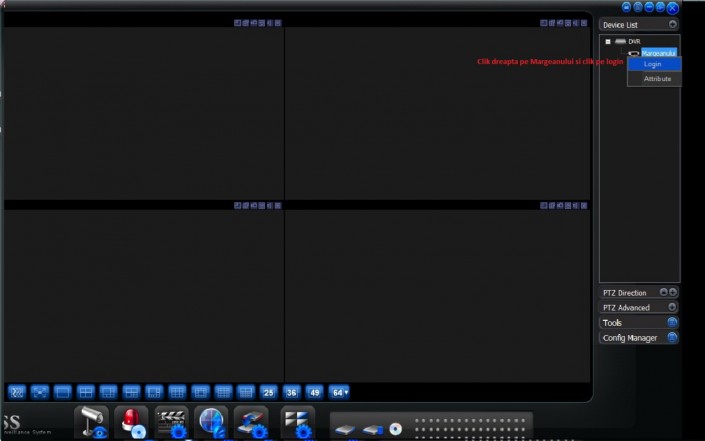This screenshot has height=441, width=705.
Task: Click the globe e-map icon
Action: (212, 422)
